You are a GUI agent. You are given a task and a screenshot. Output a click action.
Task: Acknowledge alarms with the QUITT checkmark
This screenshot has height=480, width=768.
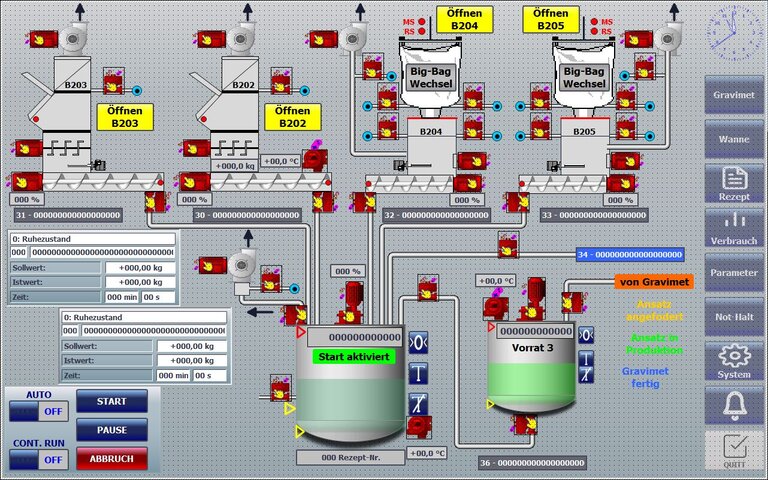[x=734, y=450]
